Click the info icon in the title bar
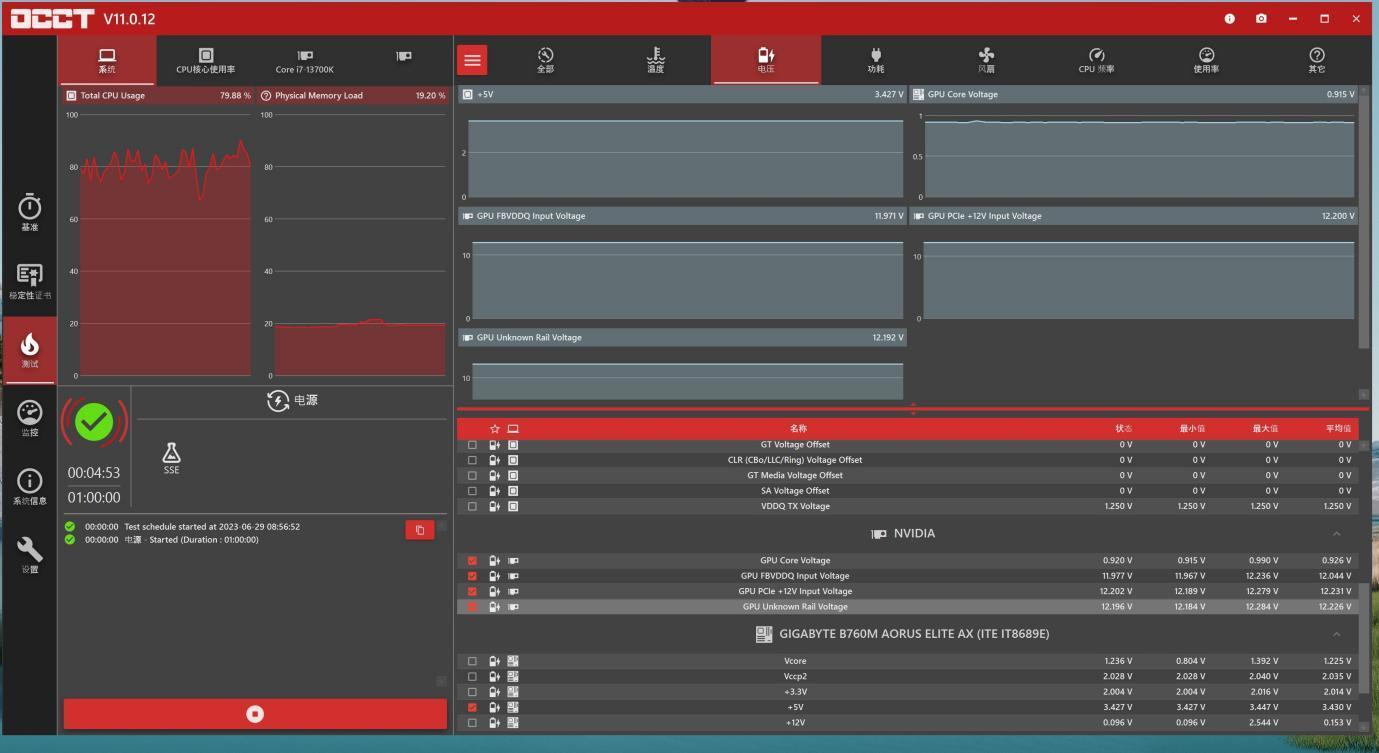Image resolution: width=1379 pixels, height=753 pixels. coord(1229,19)
